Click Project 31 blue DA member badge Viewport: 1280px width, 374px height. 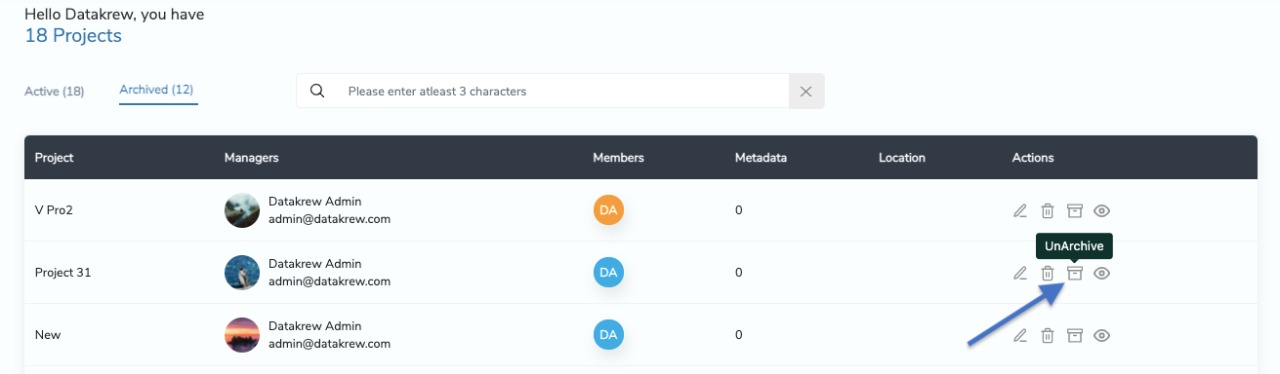(609, 272)
